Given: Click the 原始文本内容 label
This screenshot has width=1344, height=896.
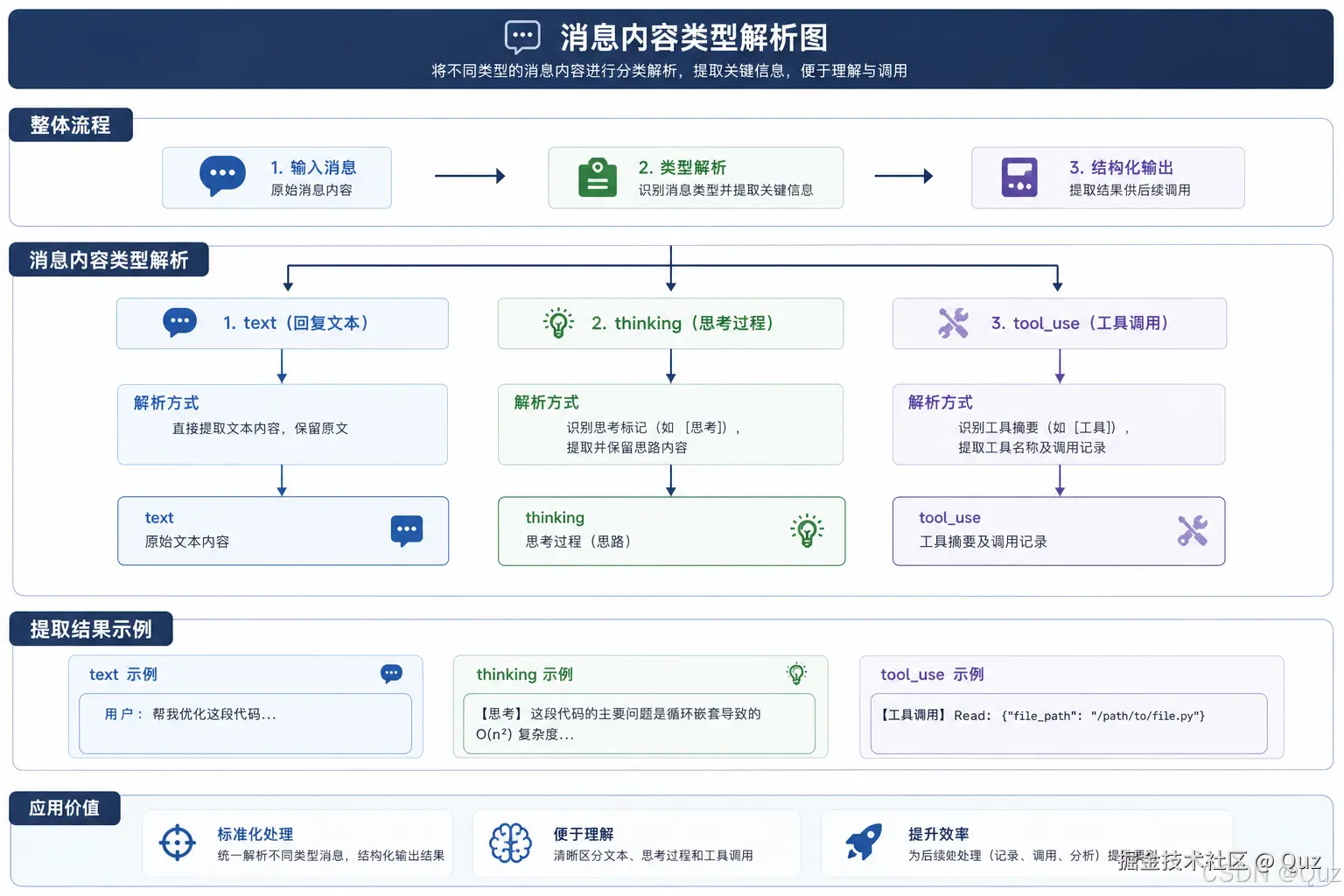Looking at the screenshot, I should 186,542.
